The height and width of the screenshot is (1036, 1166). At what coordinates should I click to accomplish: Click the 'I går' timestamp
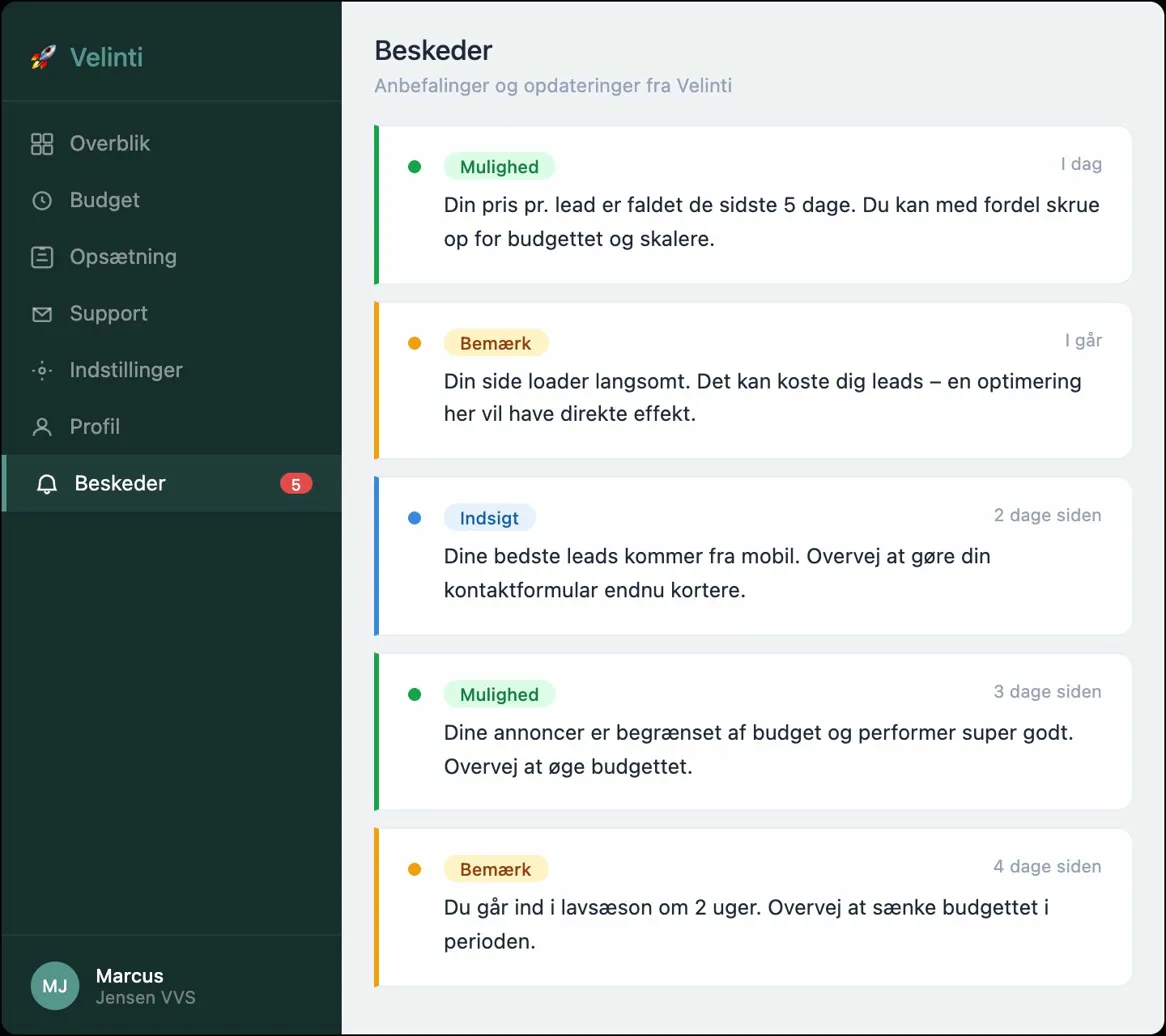[1083, 340]
